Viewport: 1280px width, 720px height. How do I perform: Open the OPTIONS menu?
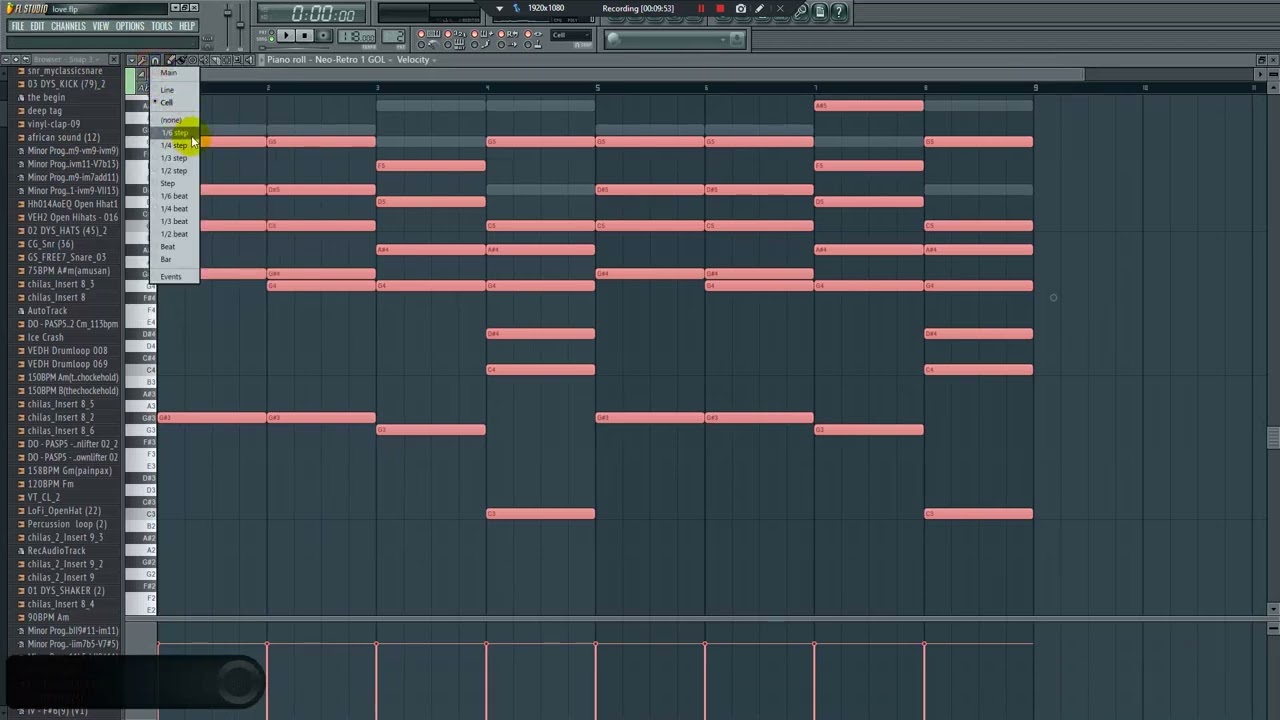[130, 26]
